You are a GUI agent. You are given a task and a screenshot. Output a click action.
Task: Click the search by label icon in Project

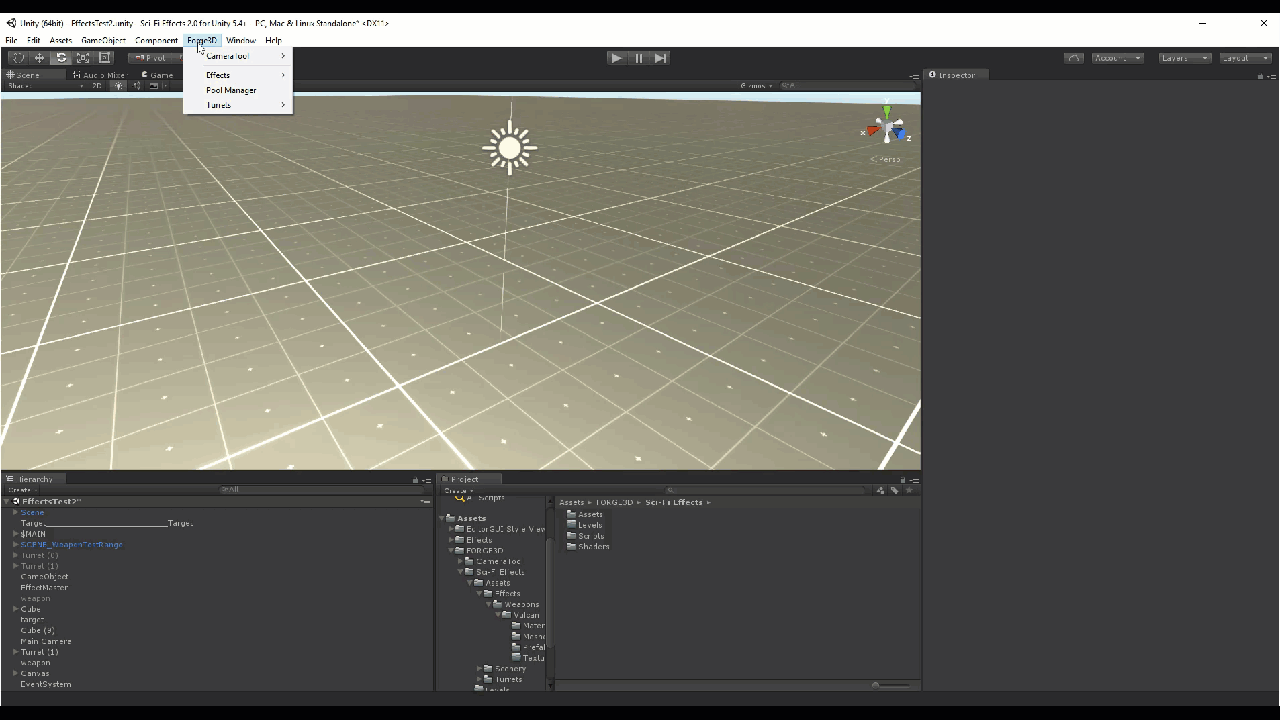pyautogui.click(x=894, y=490)
